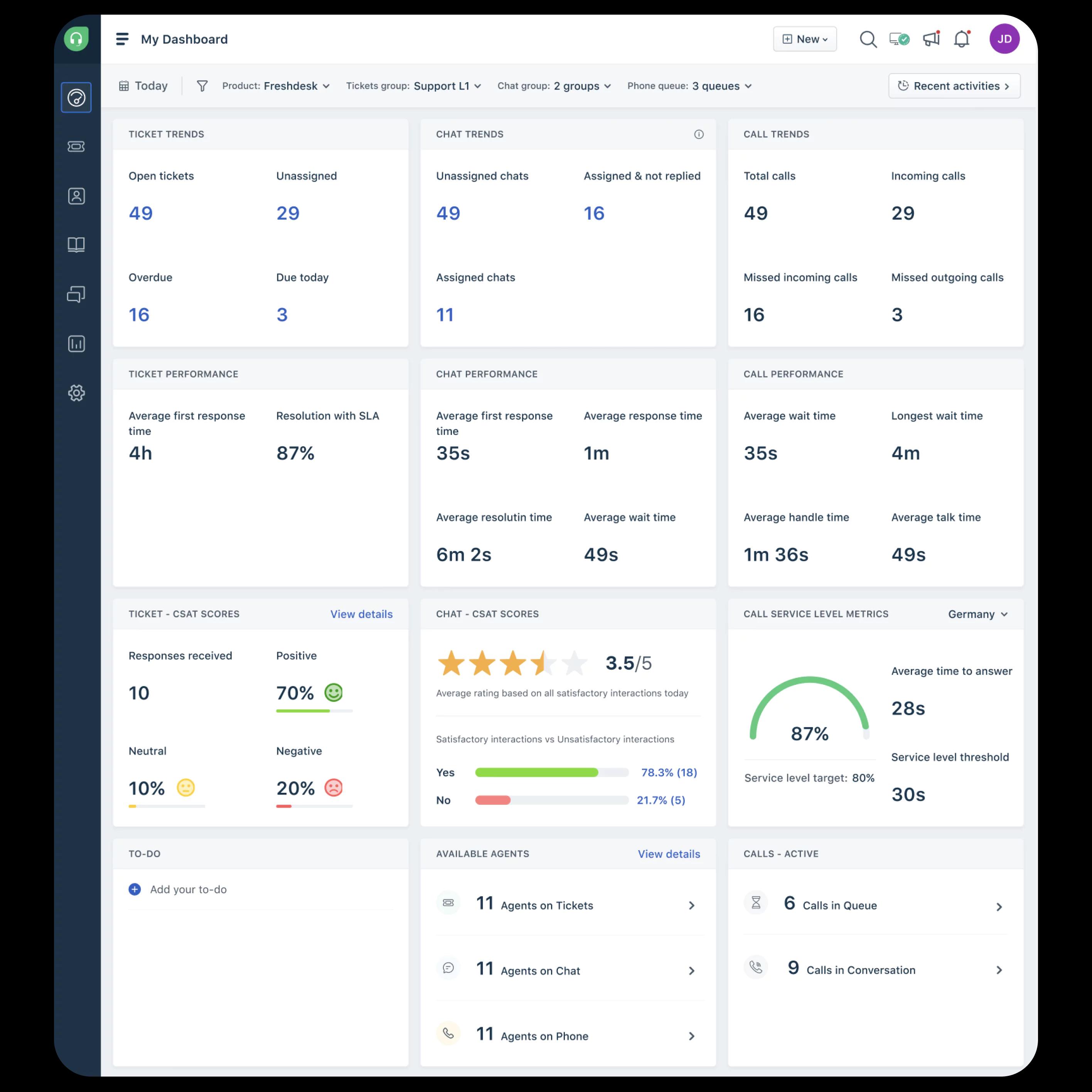Open Tickets group Support L1 dropdown
This screenshot has height=1092, width=1092.
pos(414,86)
